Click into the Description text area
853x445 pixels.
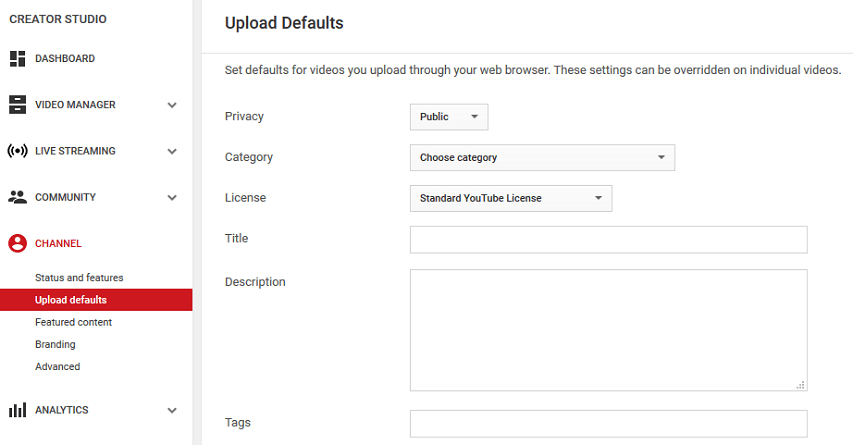608,329
